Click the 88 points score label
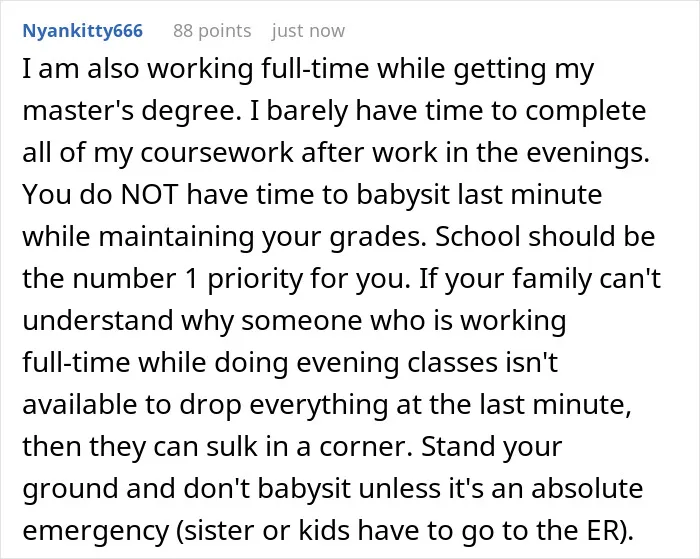Viewport: 700px width, 559px height. coord(212,31)
